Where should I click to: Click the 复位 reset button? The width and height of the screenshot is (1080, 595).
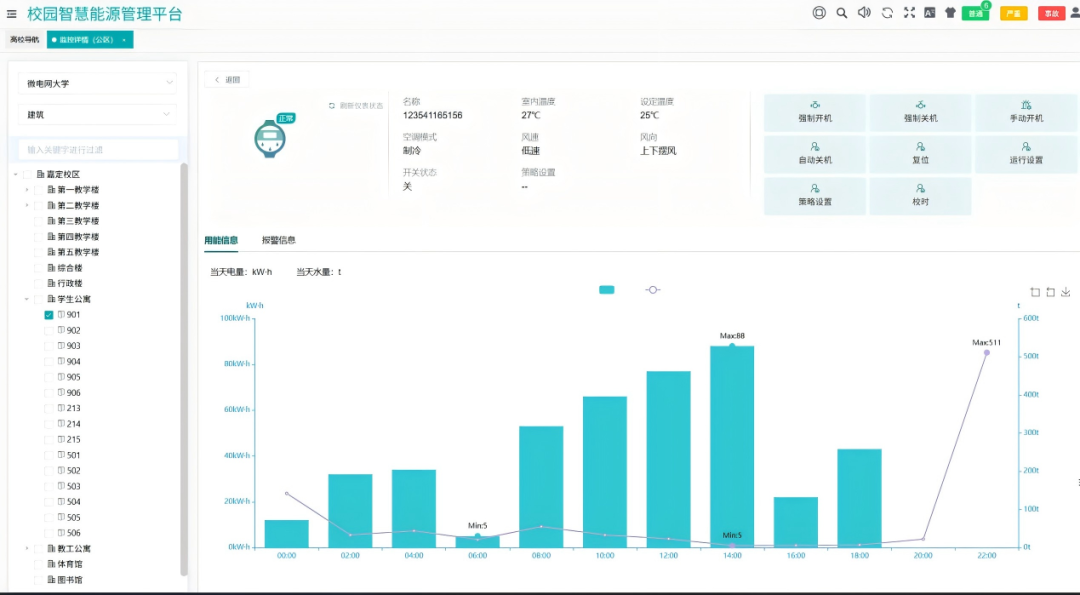click(x=920, y=154)
